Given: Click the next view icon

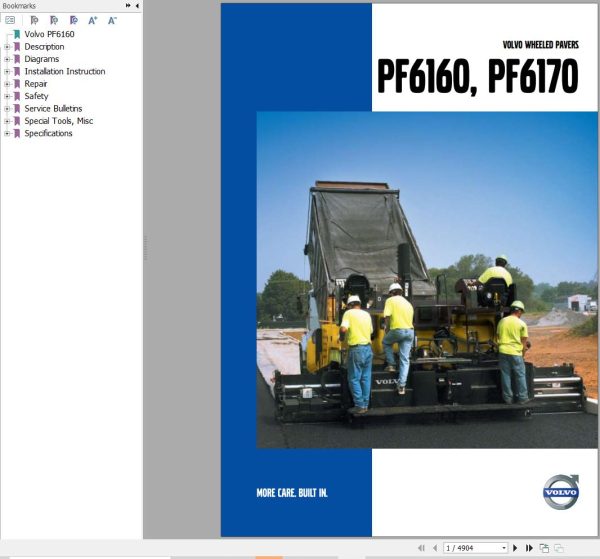Looking at the screenshot, I should [559, 548].
